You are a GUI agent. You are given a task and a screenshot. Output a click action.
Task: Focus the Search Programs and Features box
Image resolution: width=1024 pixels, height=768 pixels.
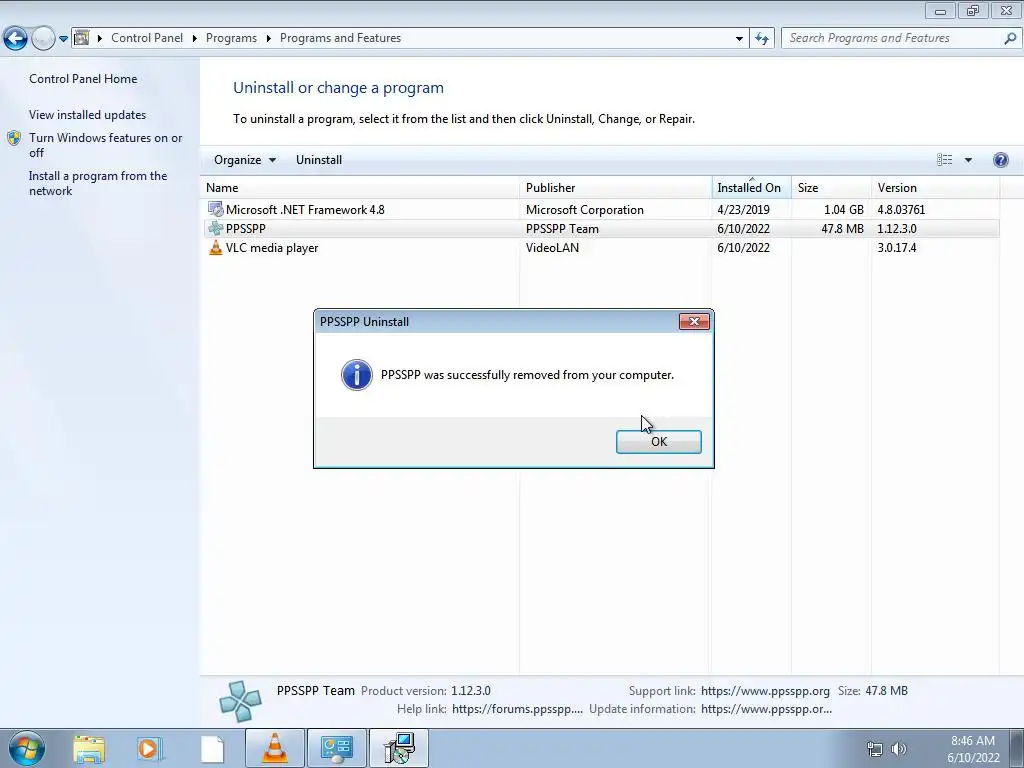point(893,38)
